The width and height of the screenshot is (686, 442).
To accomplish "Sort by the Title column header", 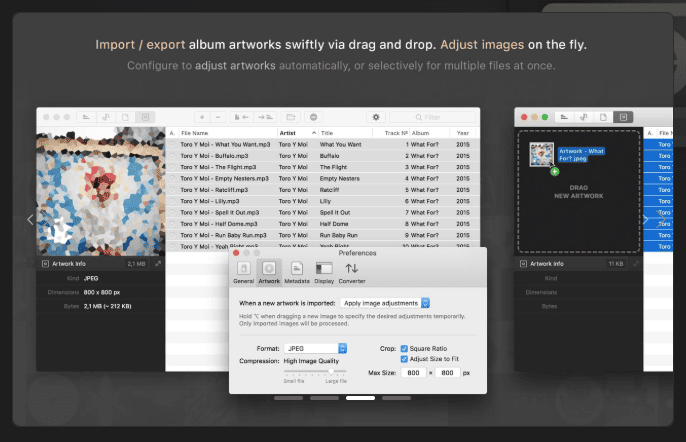I will (345, 133).
